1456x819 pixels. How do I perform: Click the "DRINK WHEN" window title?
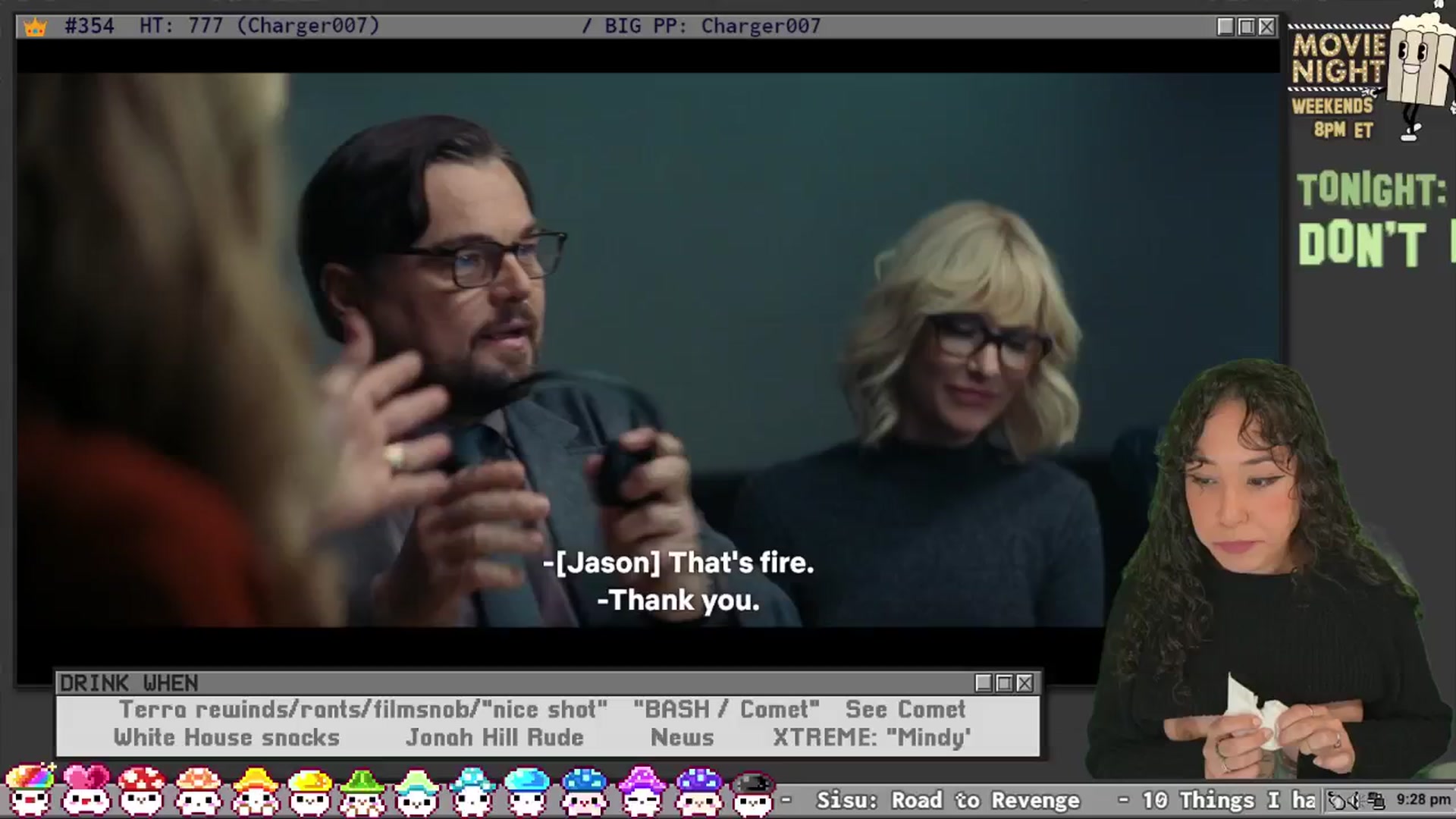pos(129,683)
